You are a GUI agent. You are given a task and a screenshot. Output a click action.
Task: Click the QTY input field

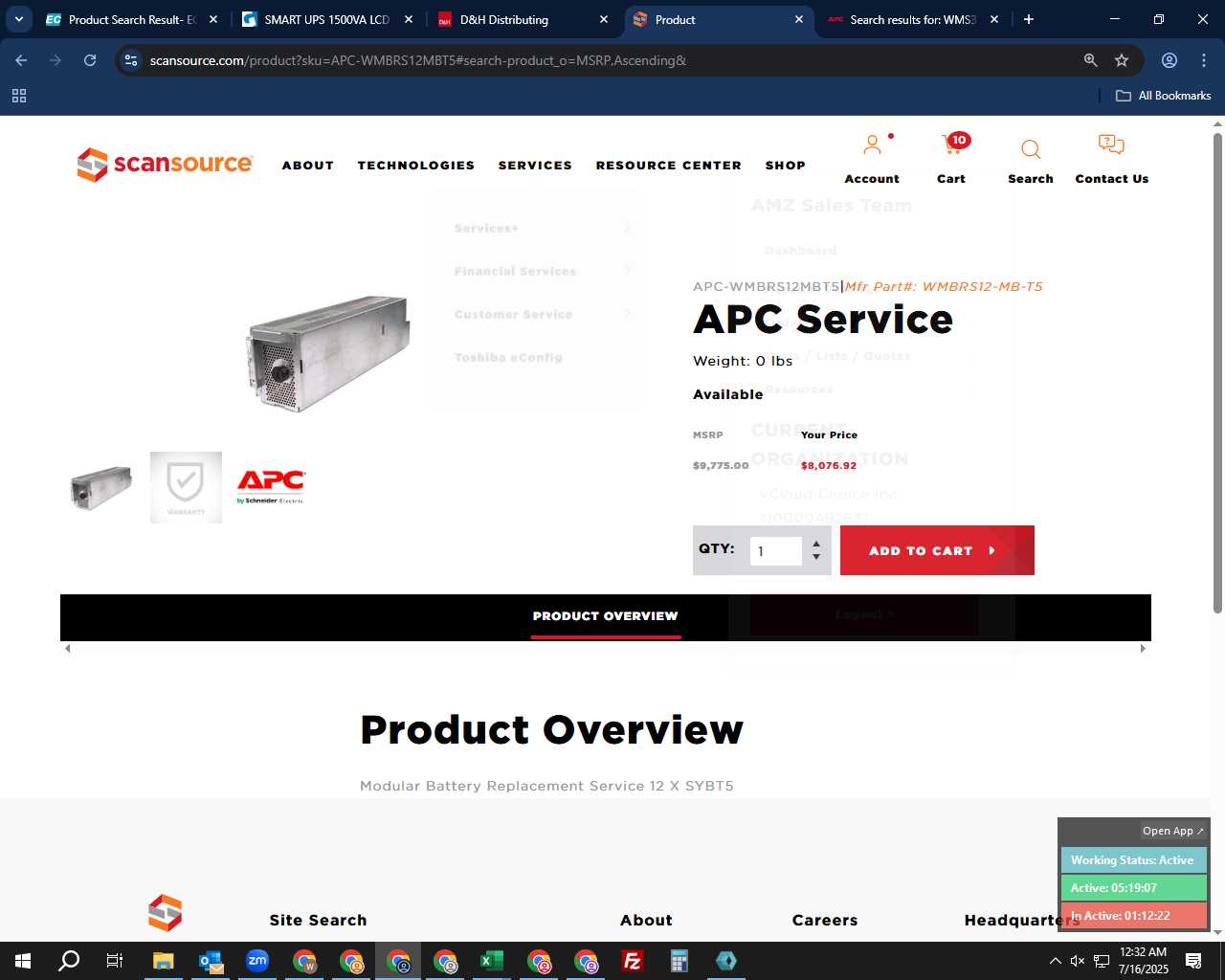(x=775, y=551)
